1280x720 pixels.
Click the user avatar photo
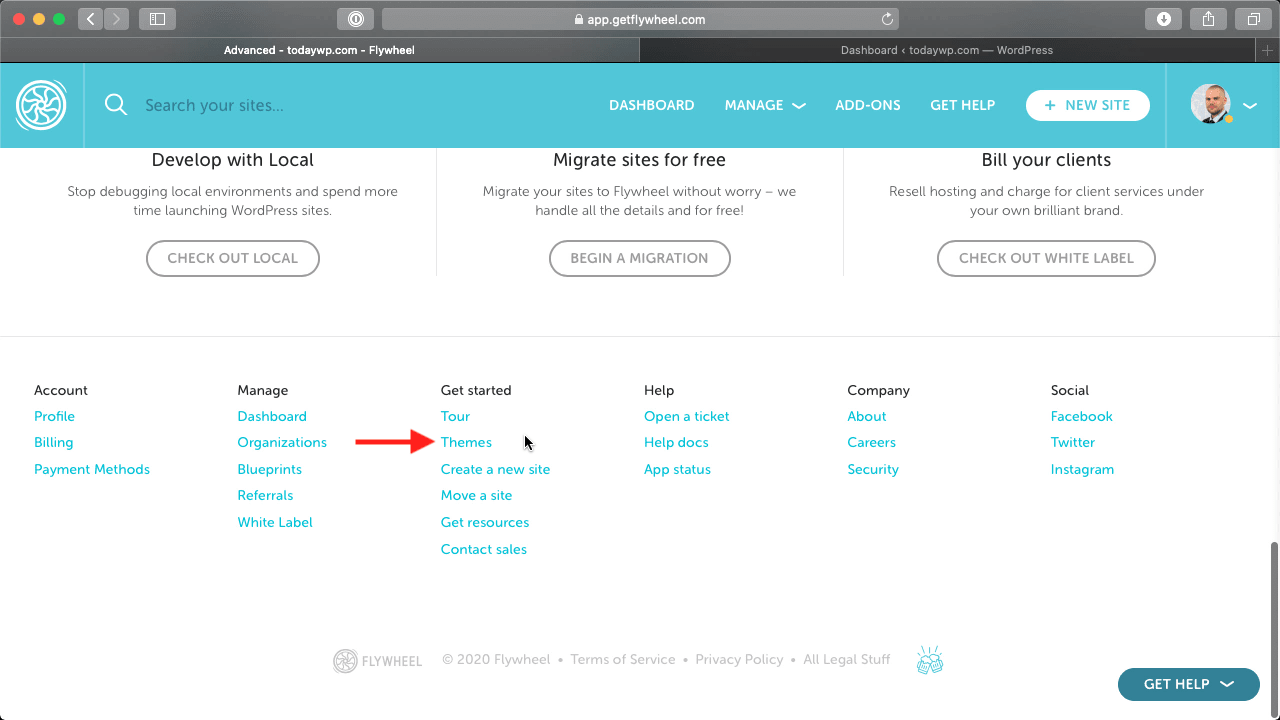point(1210,104)
